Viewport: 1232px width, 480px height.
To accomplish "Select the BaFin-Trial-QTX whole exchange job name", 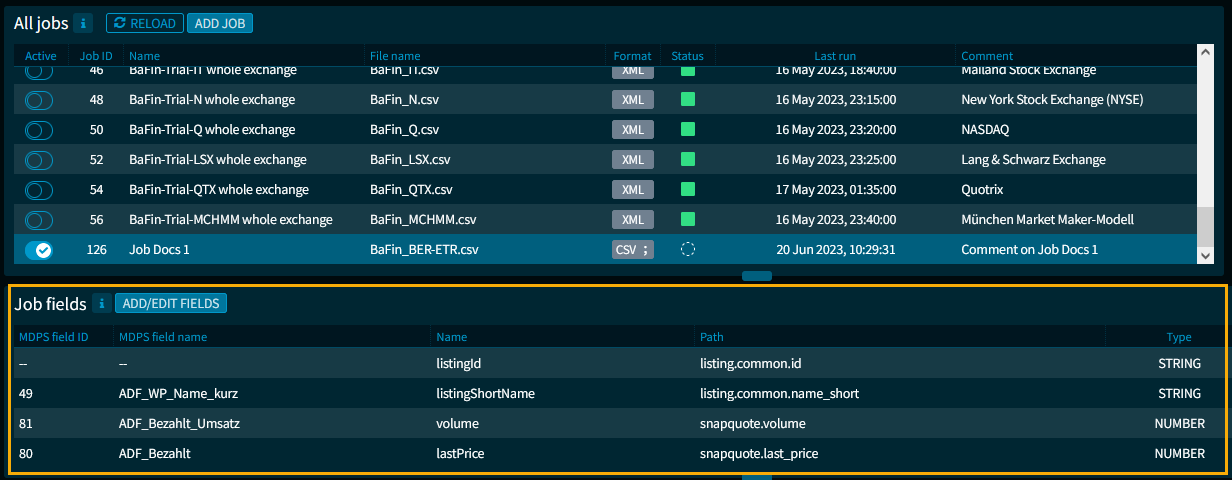I will 219,190.
